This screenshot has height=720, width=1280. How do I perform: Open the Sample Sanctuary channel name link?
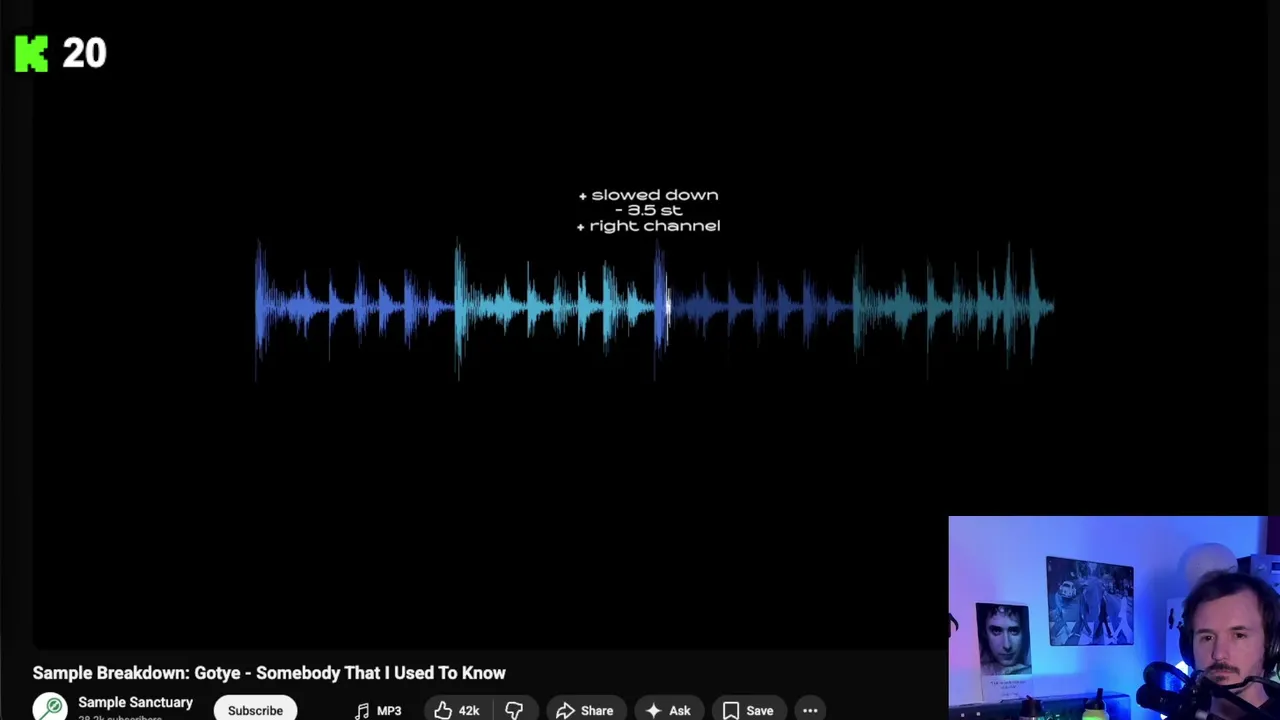tap(135, 703)
